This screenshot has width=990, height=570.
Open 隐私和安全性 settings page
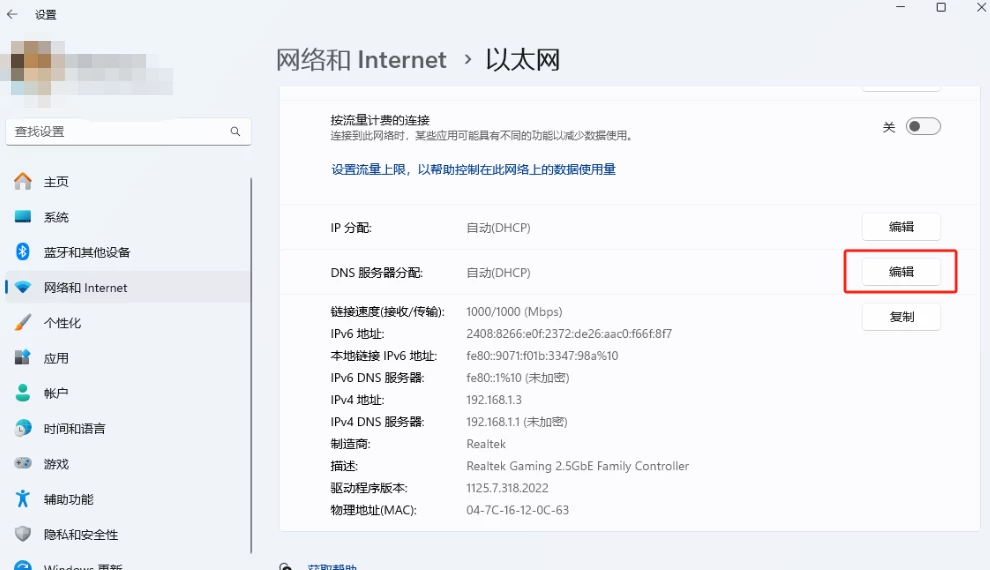128,535
